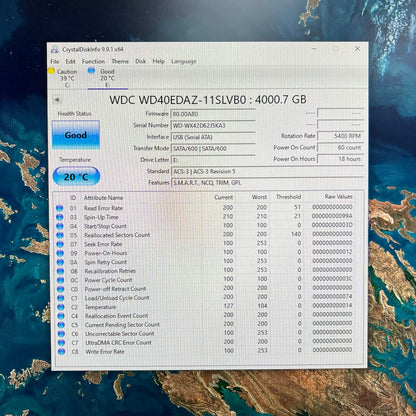Viewport: 416px width, 416px height.
Task: Click the status orb for Power Cycle Count
Action: tap(60, 280)
